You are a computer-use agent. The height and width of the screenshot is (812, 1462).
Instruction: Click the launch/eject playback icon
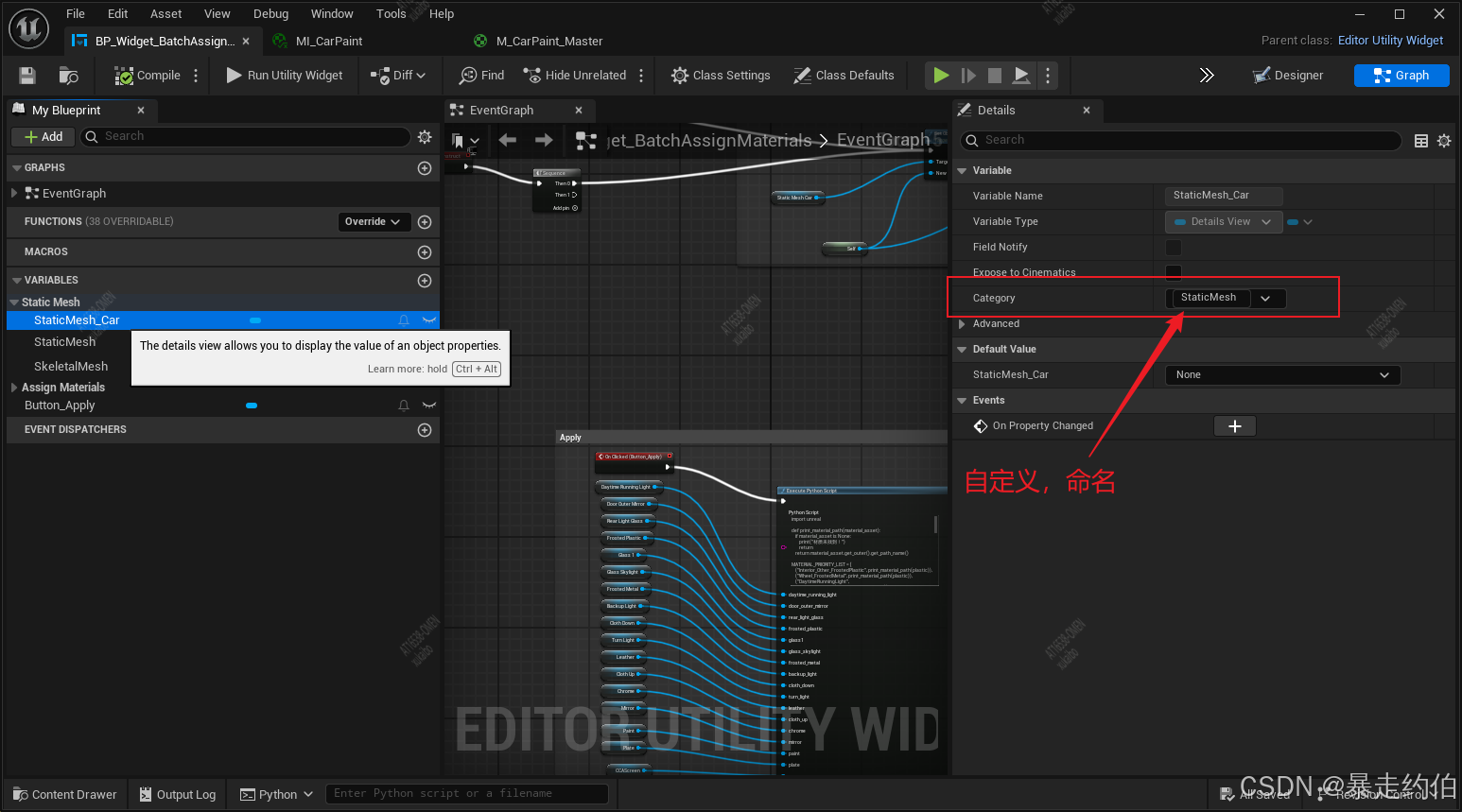click(x=1021, y=76)
